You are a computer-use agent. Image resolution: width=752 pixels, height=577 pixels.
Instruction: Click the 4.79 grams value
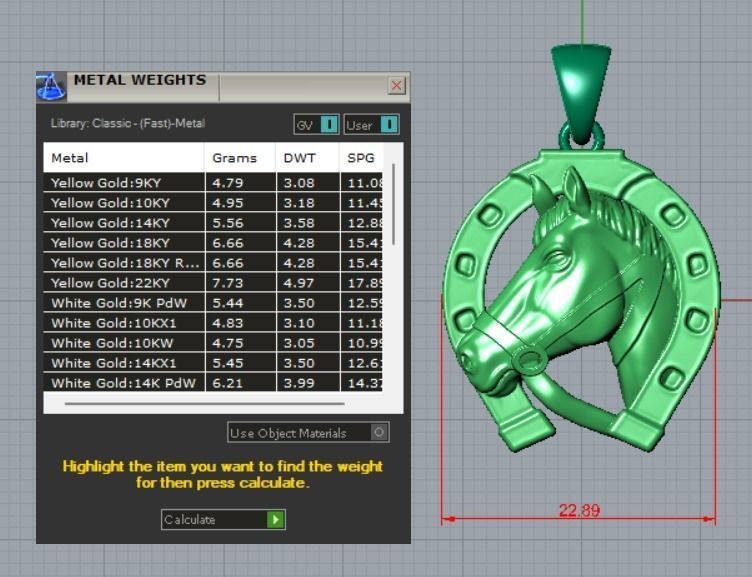click(228, 183)
